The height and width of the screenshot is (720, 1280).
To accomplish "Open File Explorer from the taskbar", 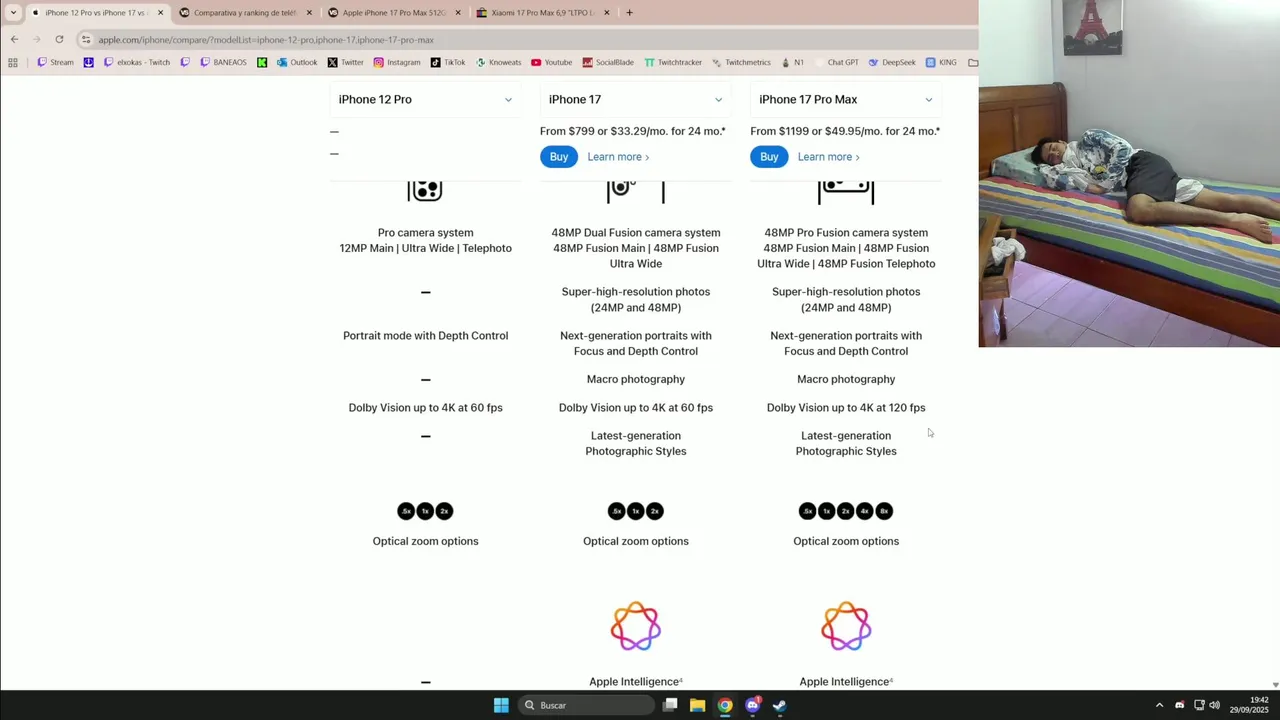I will click(697, 705).
